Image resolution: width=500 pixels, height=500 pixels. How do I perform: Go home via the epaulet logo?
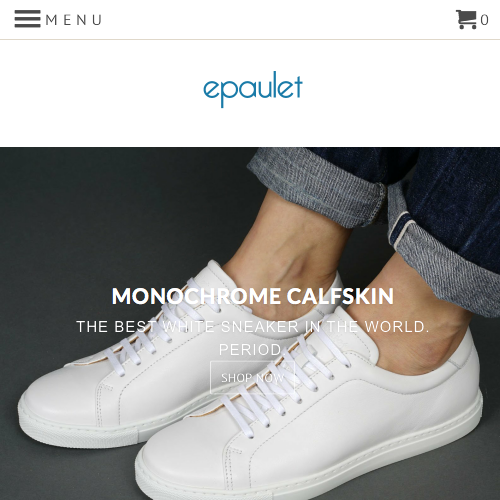253,89
